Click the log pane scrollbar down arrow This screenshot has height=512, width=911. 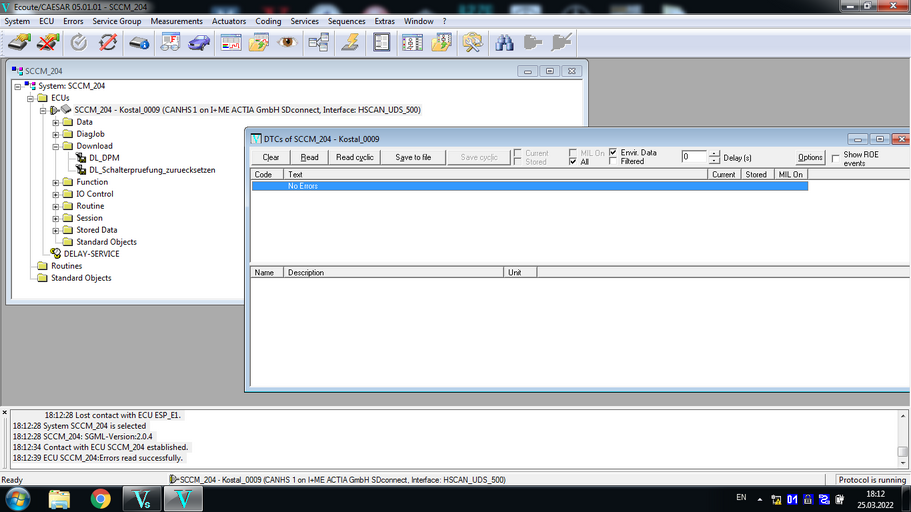point(903,463)
